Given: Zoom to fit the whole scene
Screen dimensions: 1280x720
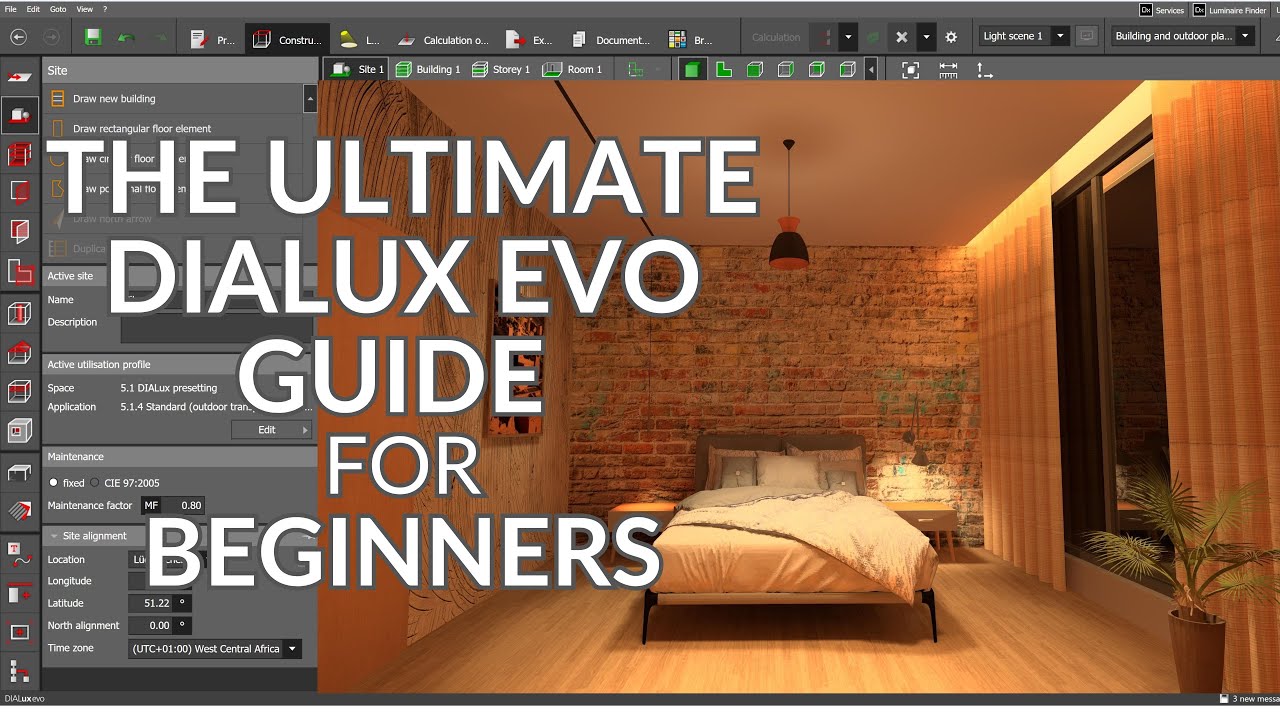Looking at the screenshot, I should coord(910,70).
